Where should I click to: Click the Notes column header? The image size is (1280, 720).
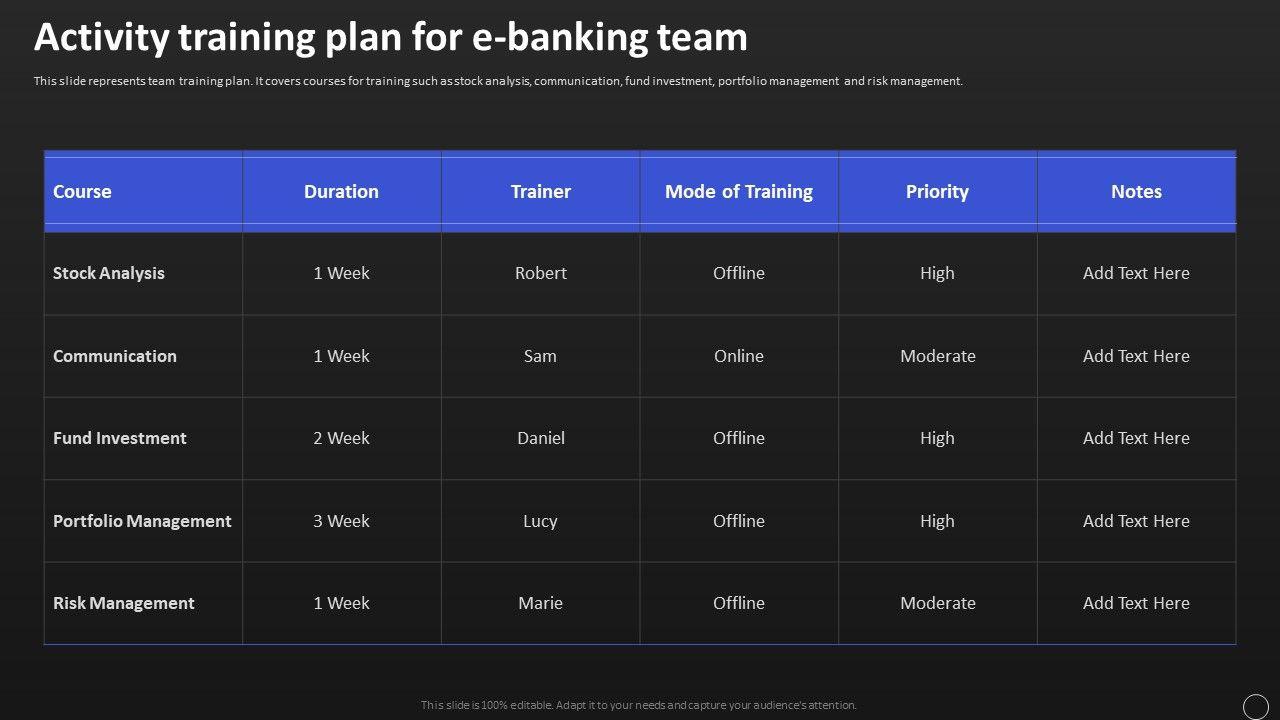1136,191
